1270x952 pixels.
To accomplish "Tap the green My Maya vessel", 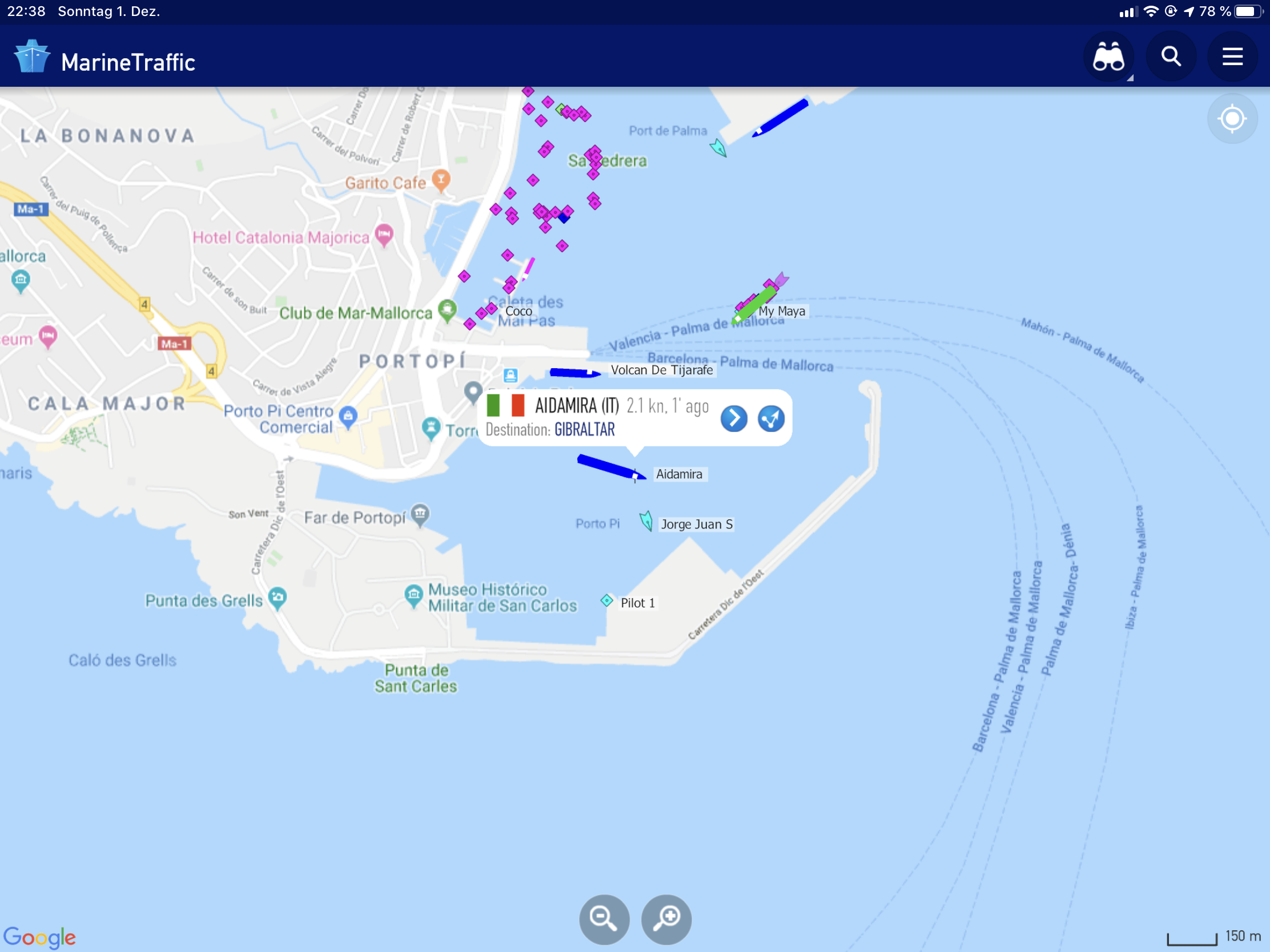I will pos(754,303).
